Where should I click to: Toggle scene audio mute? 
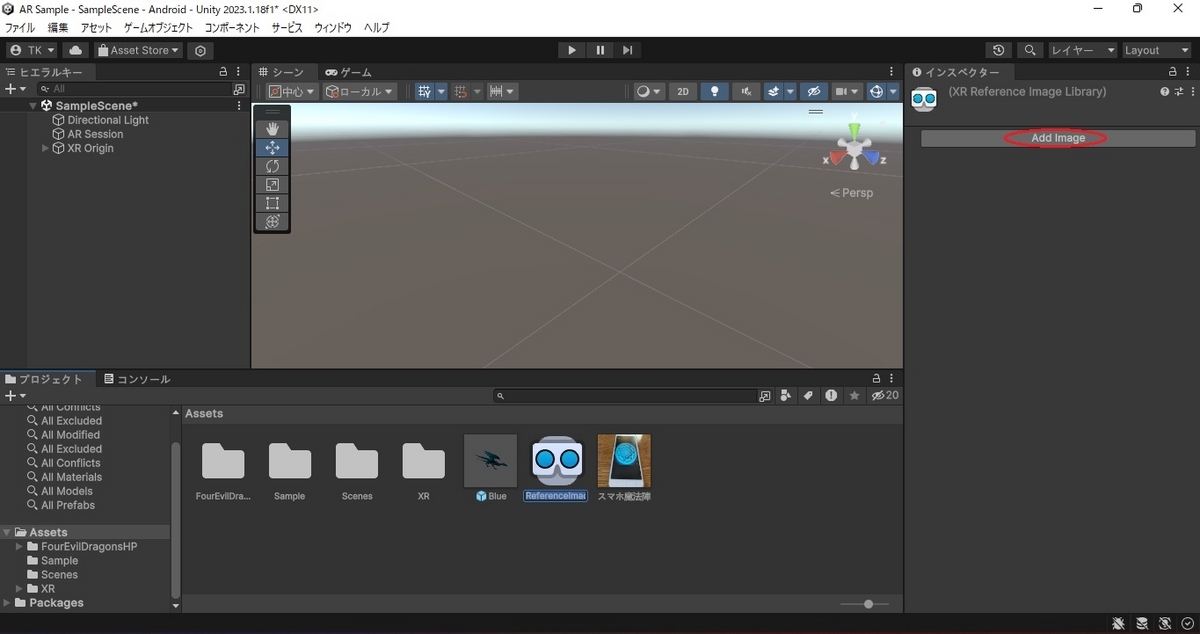click(x=746, y=91)
